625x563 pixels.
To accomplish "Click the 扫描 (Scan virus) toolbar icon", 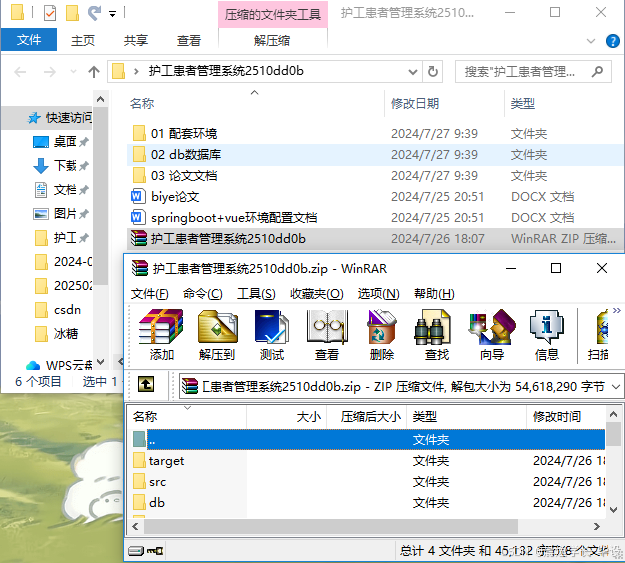I will pos(602,327).
